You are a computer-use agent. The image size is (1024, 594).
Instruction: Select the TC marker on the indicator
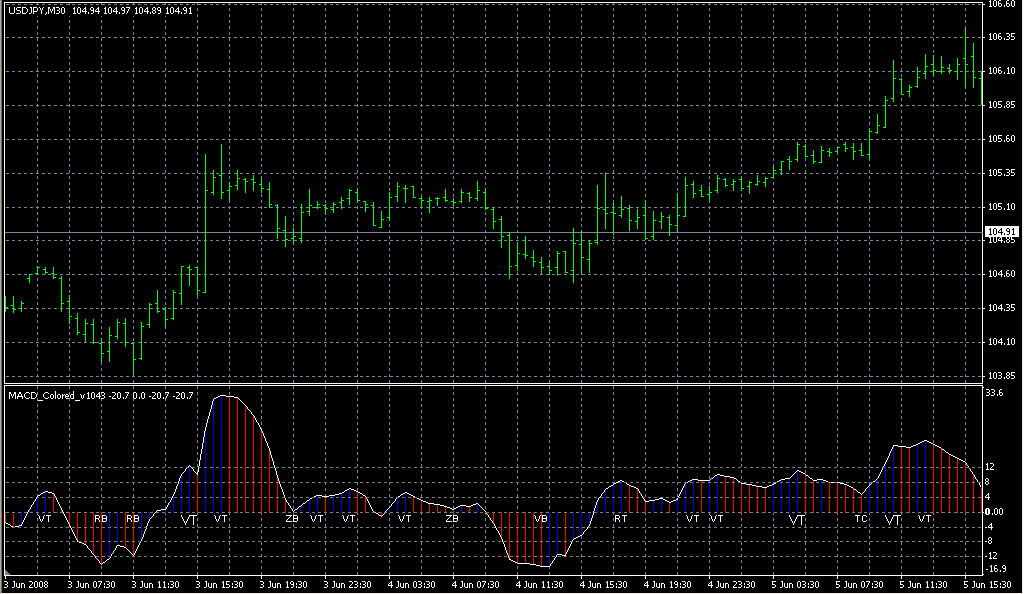(861, 519)
